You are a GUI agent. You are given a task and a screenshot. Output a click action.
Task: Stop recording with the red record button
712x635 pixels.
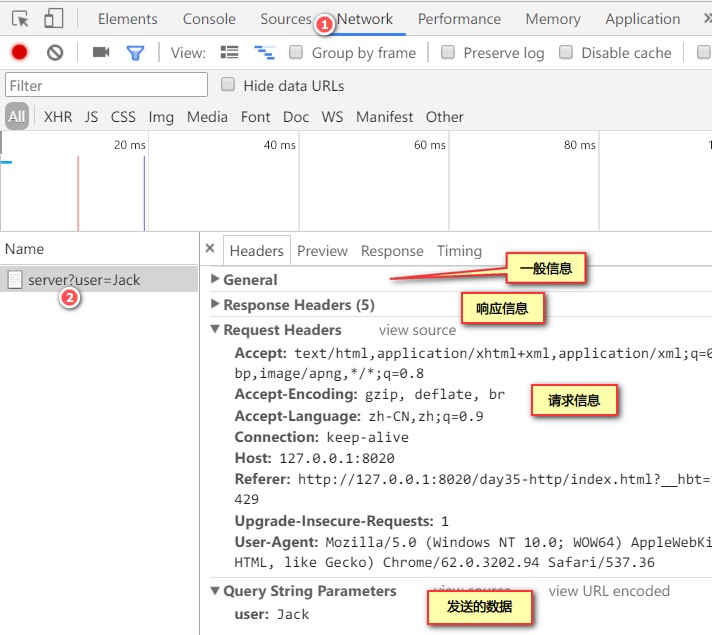click(19, 52)
